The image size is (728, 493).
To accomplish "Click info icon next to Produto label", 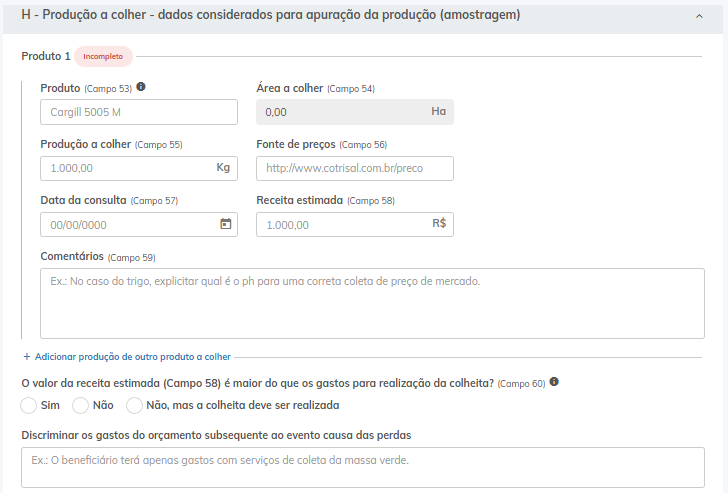I will coord(141,87).
